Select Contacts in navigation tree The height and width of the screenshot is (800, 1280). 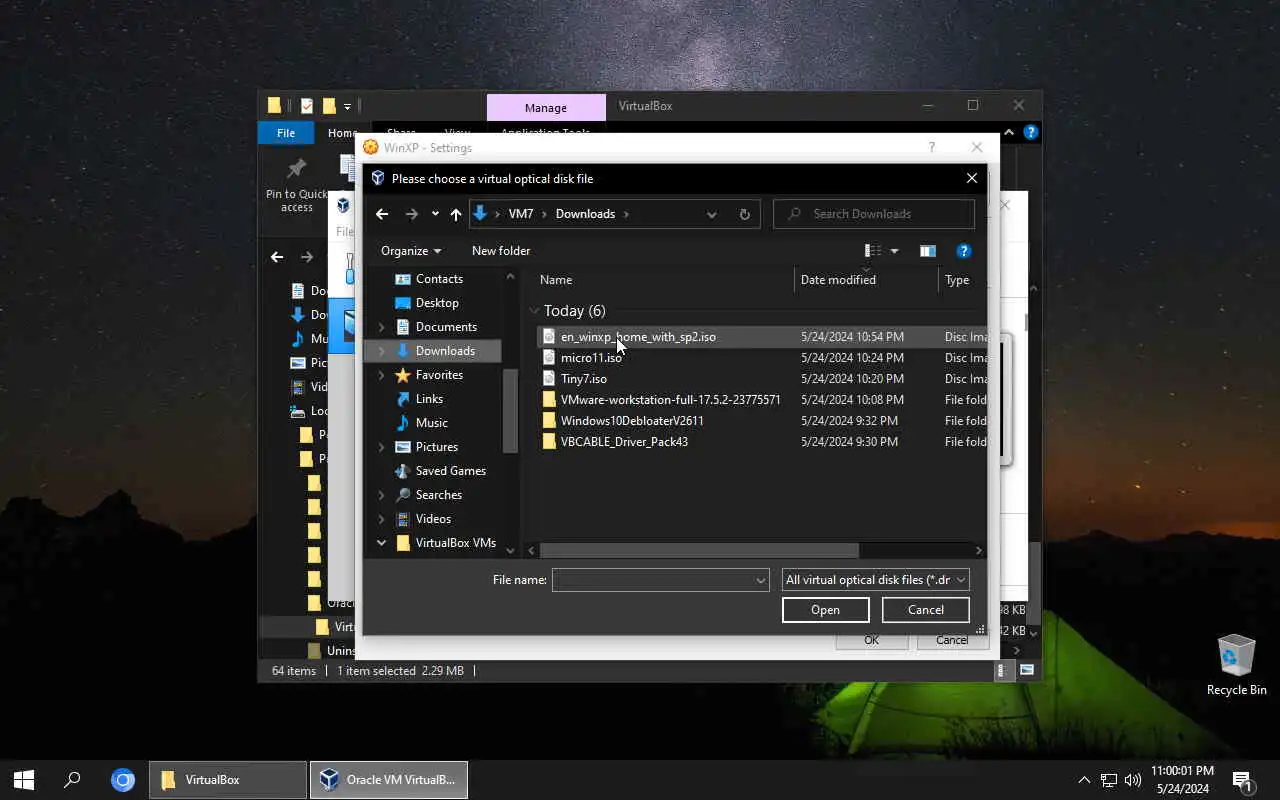(x=439, y=279)
